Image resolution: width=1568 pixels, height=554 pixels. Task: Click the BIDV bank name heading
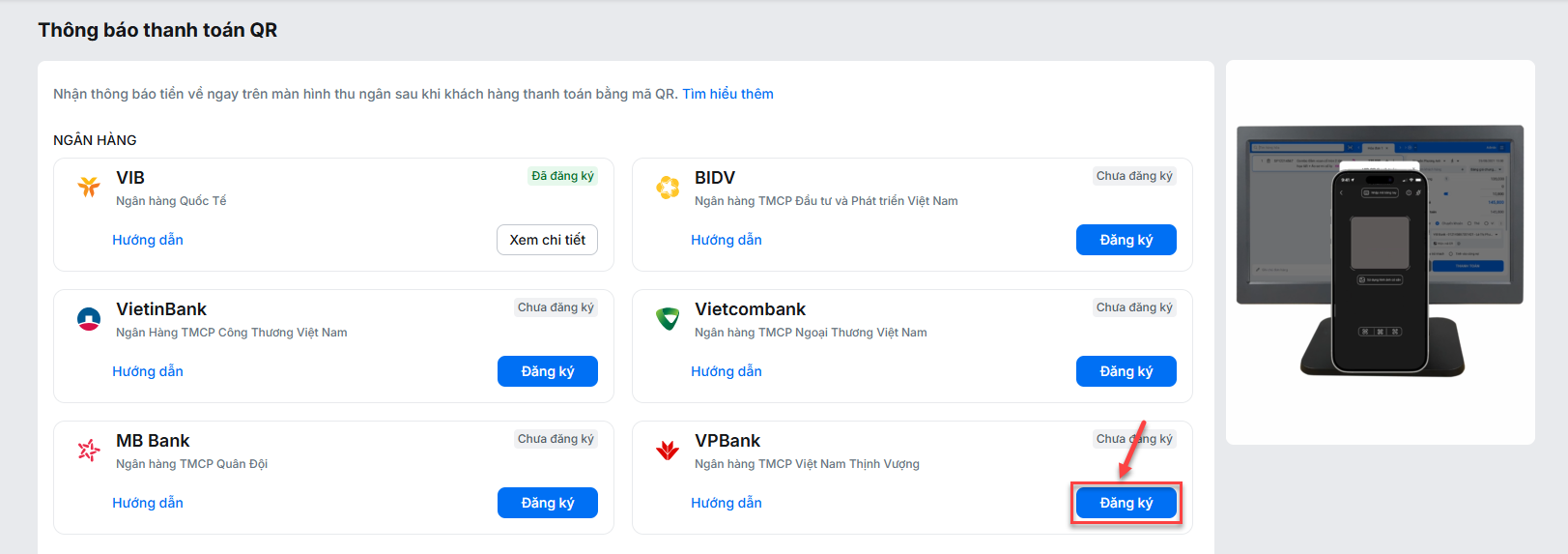(x=715, y=178)
